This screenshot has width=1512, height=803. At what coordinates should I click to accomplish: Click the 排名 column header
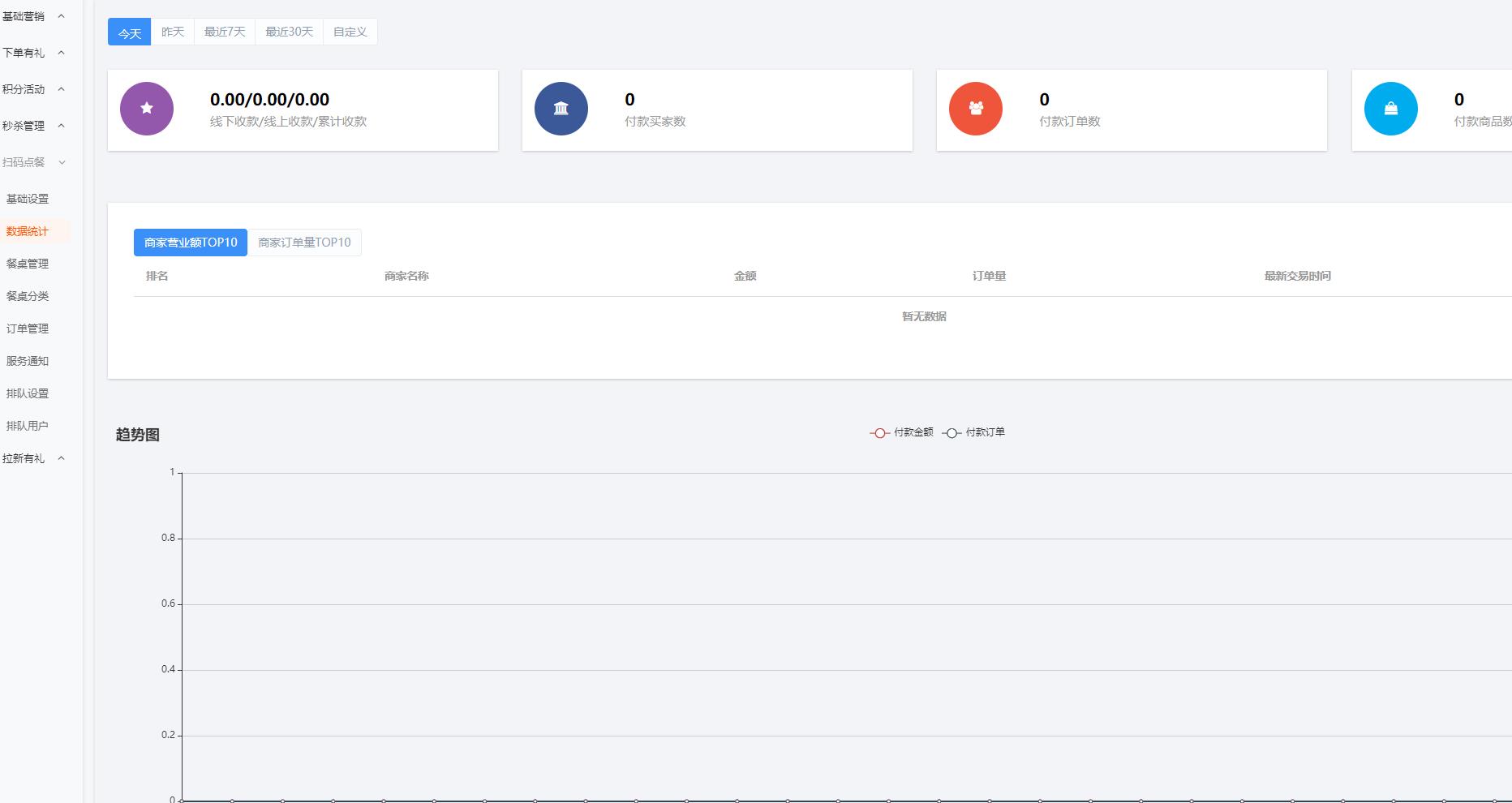(x=157, y=276)
